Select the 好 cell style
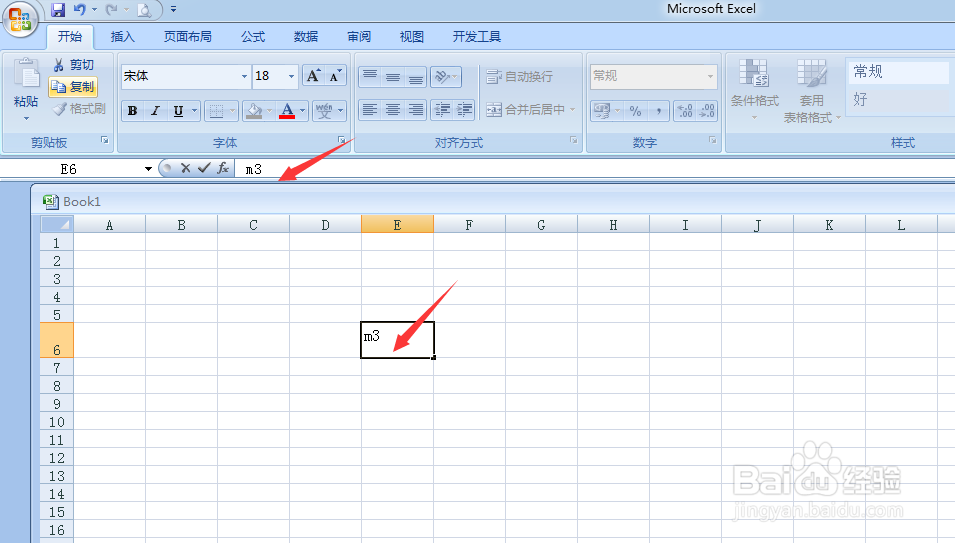The height and width of the screenshot is (543, 955). coord(898,99)
